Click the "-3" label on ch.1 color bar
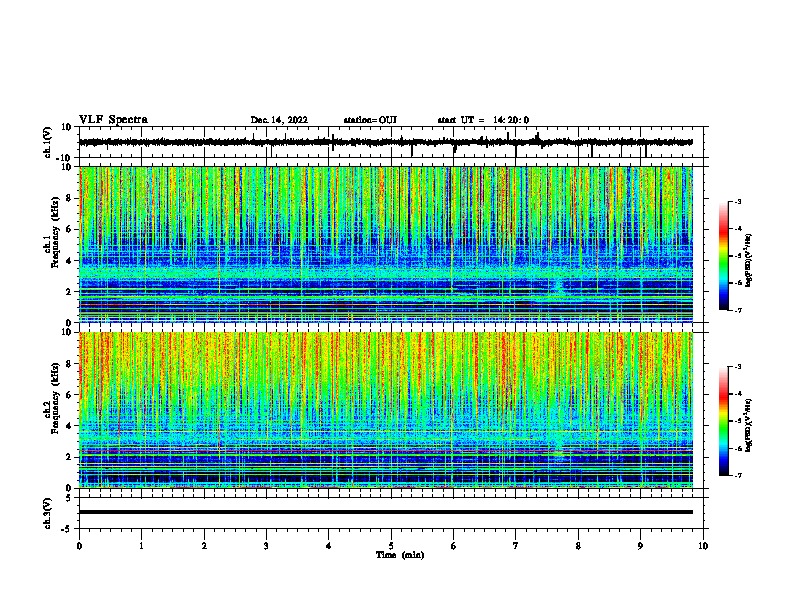Viewport: 792px width, 612px height. (737, 201)
